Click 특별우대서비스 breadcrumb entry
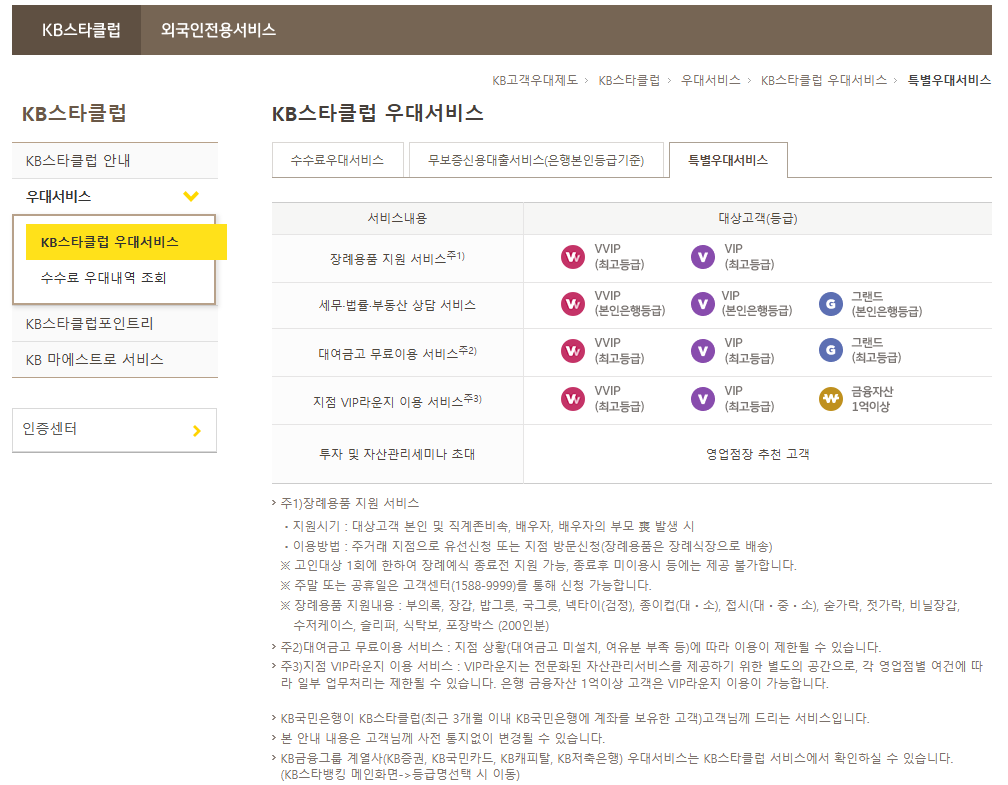The width and height of the screenshot is (1008, 785). click(949, 80)
